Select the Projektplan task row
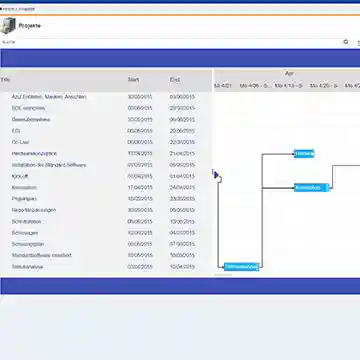 (x=106, y=199)
